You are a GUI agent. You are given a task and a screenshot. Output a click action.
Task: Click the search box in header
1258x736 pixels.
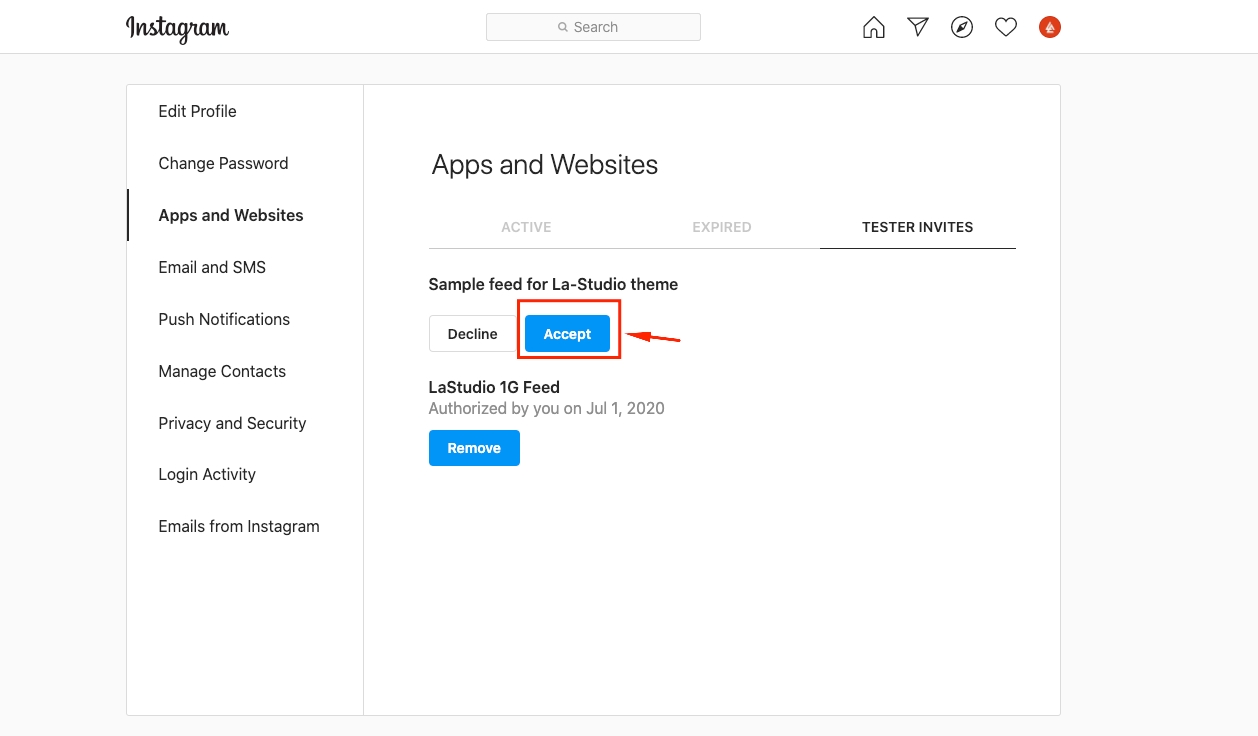pyautogui.click(x=593, y=27)
